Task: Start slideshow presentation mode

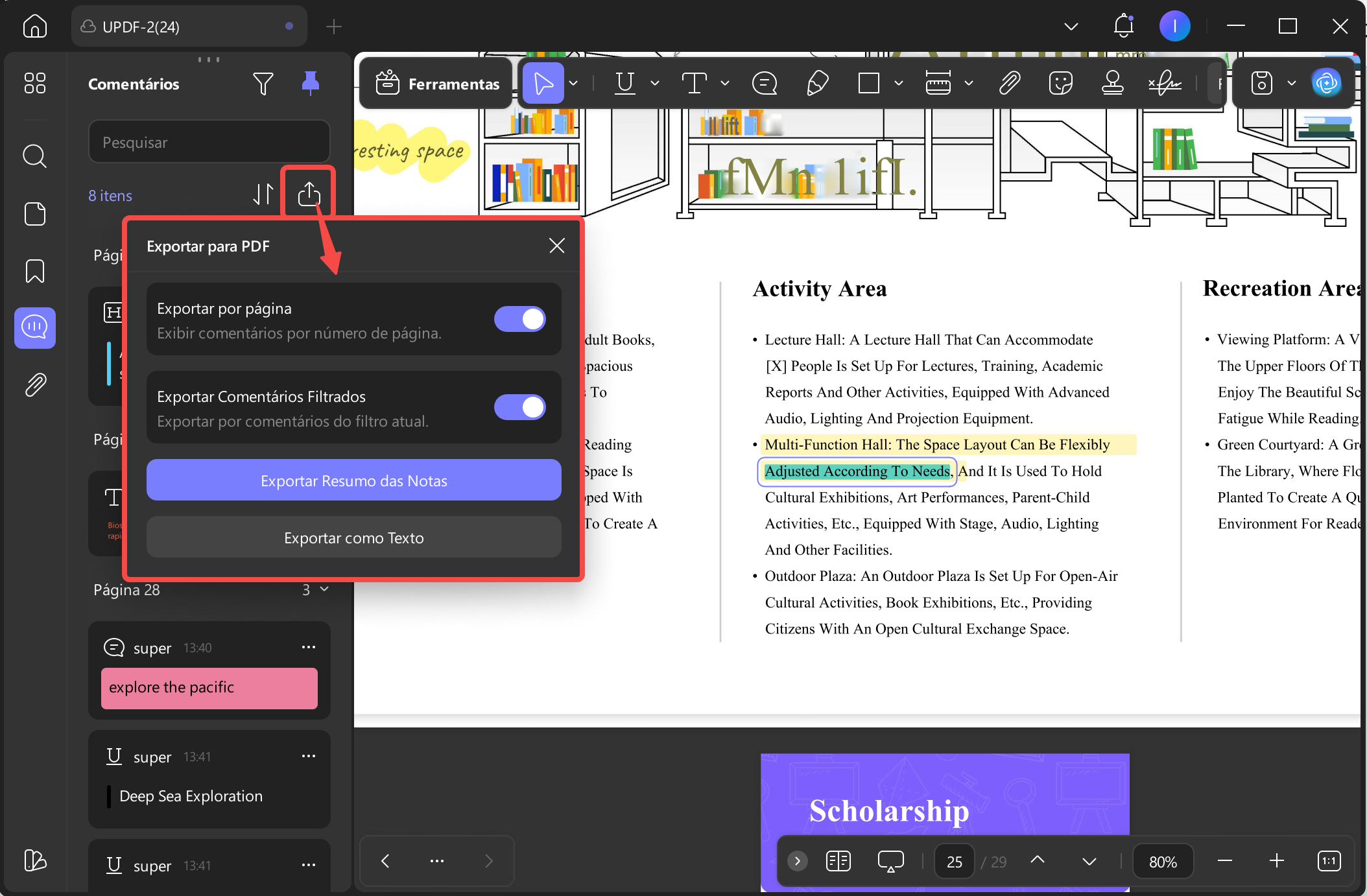Action: pyautogui.click(x=890, y=861)
